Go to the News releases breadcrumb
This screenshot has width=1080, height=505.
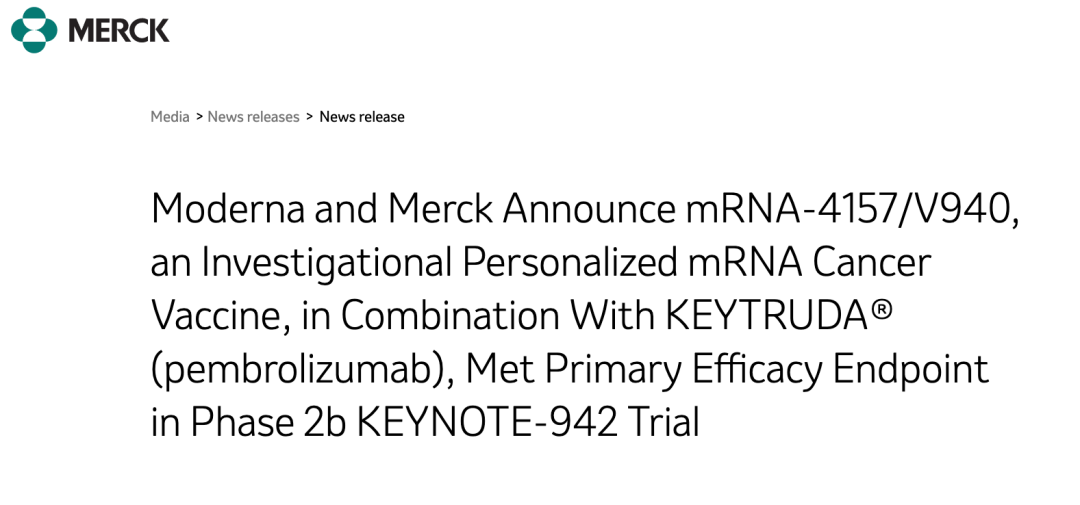[x=253, y=117]
